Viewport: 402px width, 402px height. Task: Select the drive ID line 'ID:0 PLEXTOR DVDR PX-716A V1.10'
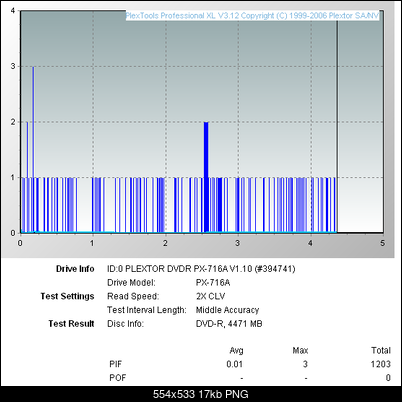pyautogui.click(x=201, y=269)
